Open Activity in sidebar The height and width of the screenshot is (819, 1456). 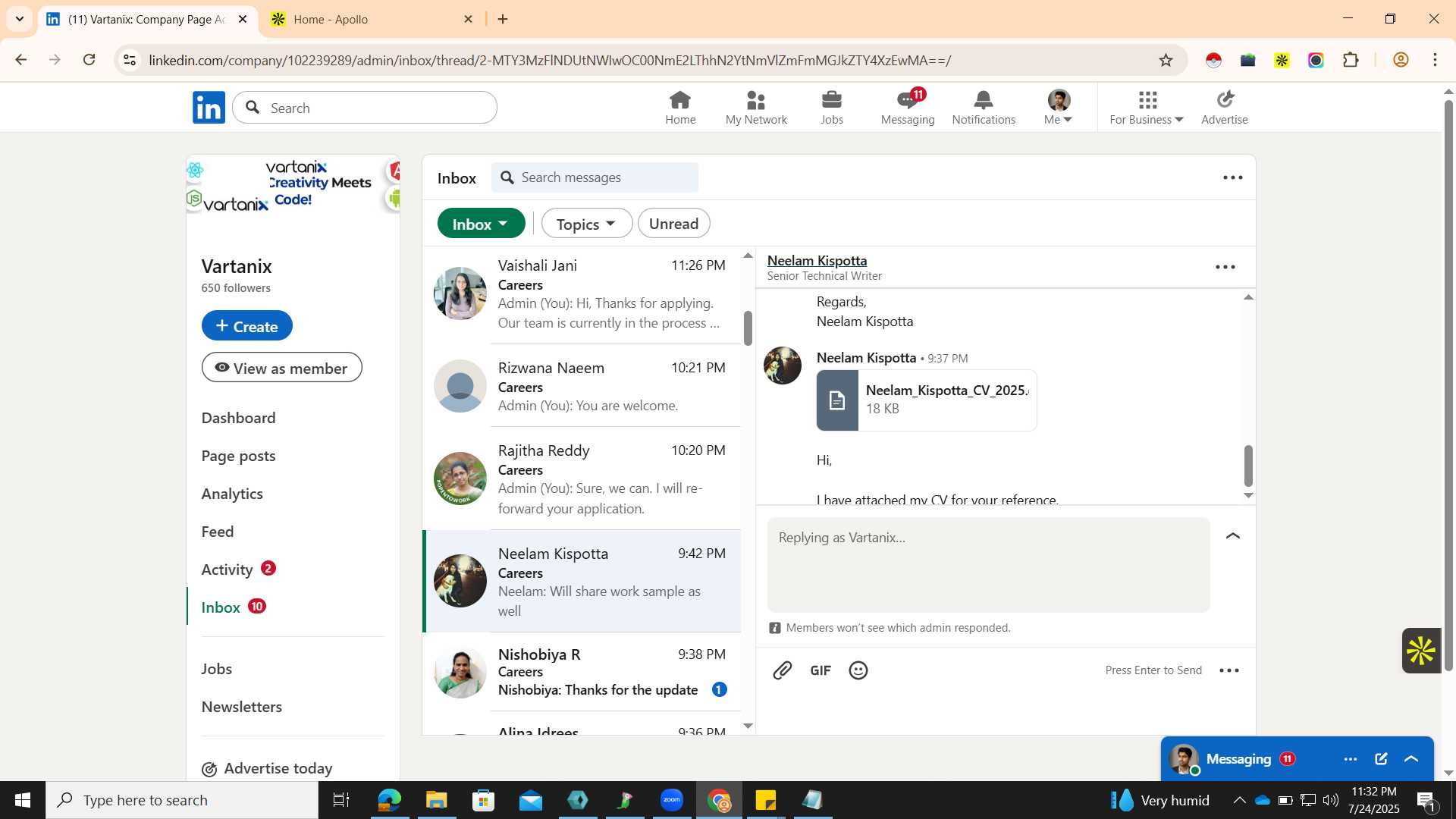coord(227,570)
